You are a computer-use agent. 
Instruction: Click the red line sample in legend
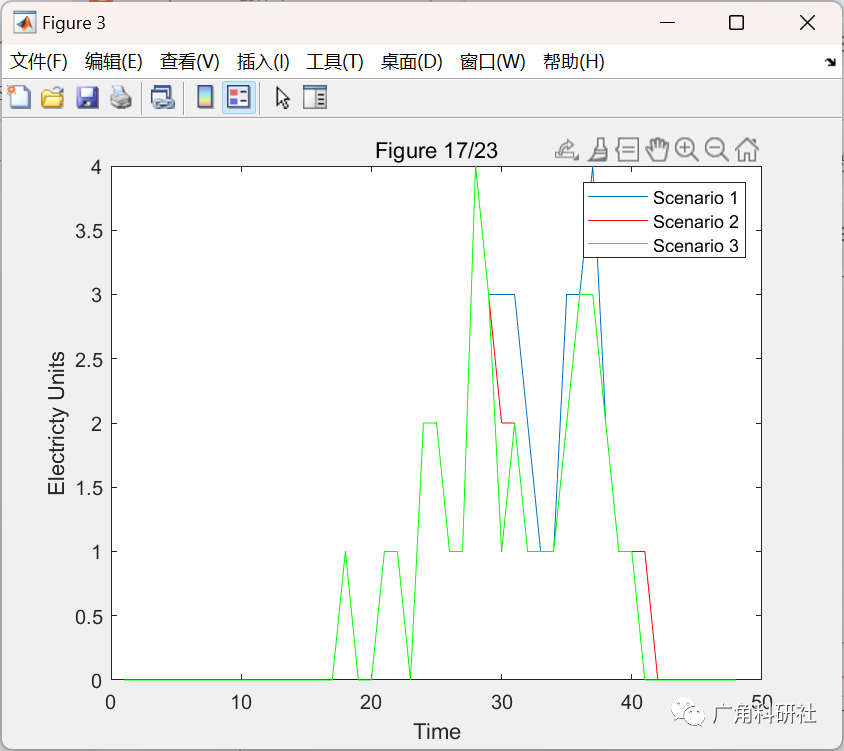click(617, 221)
